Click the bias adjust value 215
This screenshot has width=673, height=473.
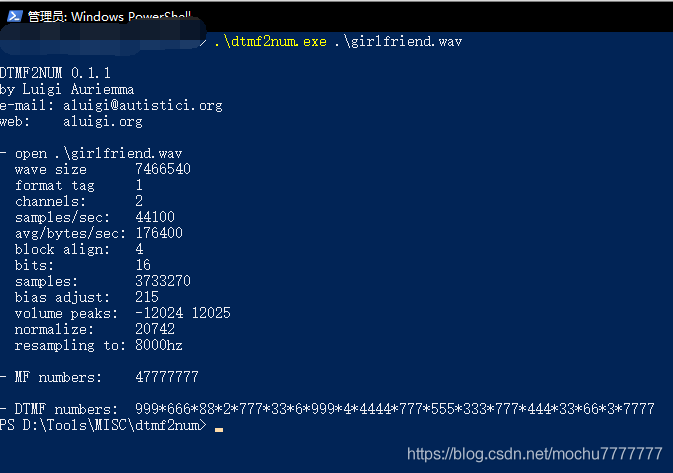point(147,297)
